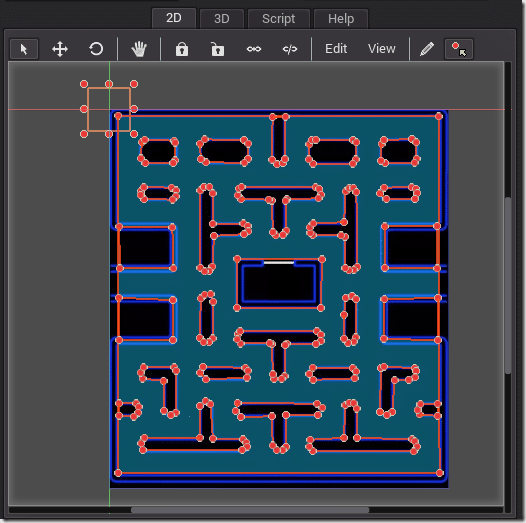Image resolution: width=526 pixels, height=523 pixels.
Task: Switch to the 3D workspace tab
Action: point(222,19)
